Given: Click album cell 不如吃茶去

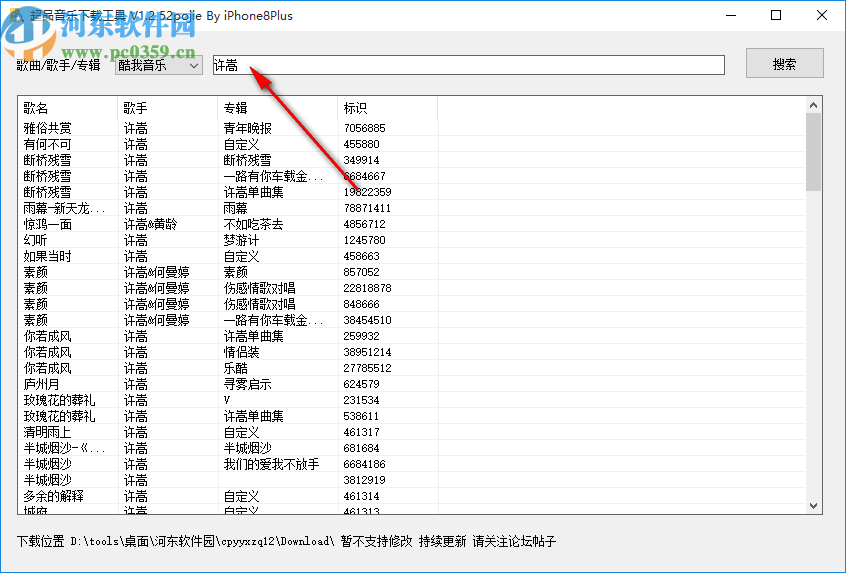Looking at the screenshot, I should (254, 224).
